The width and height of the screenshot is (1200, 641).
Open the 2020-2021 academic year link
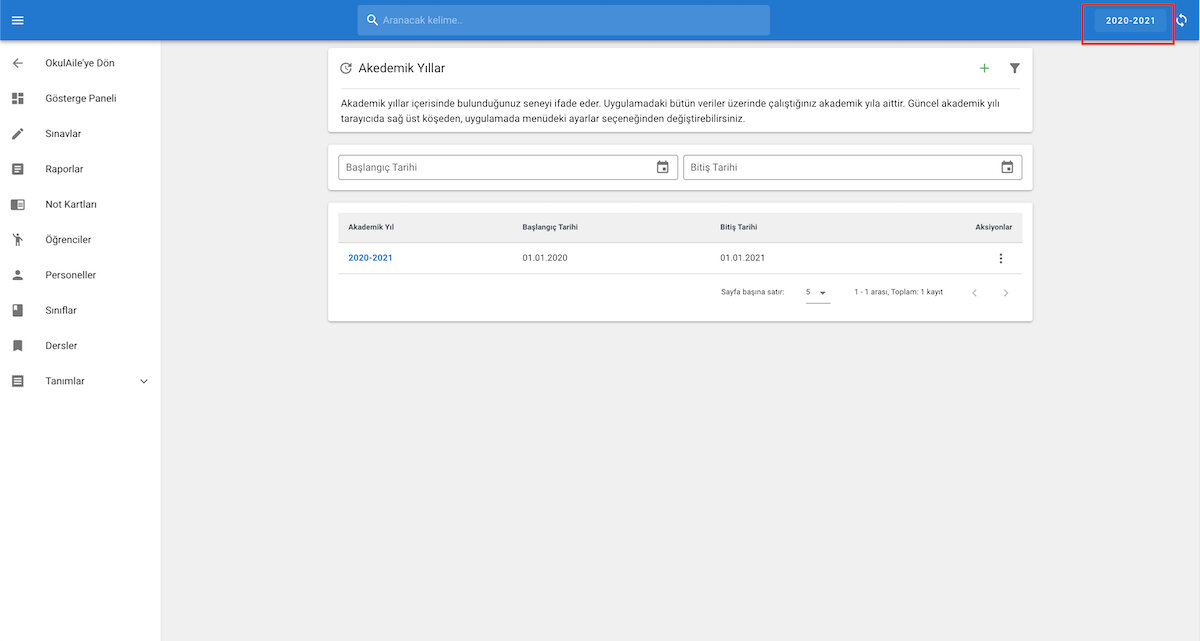click(371, 258)
